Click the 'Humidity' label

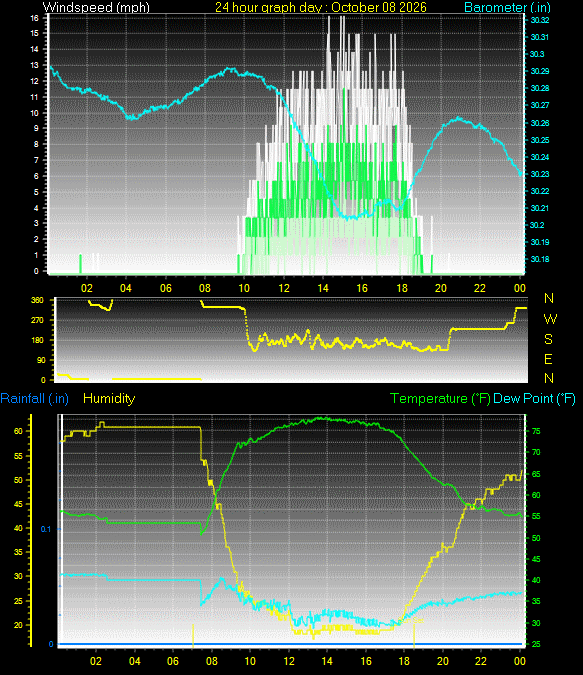(109, 398)
